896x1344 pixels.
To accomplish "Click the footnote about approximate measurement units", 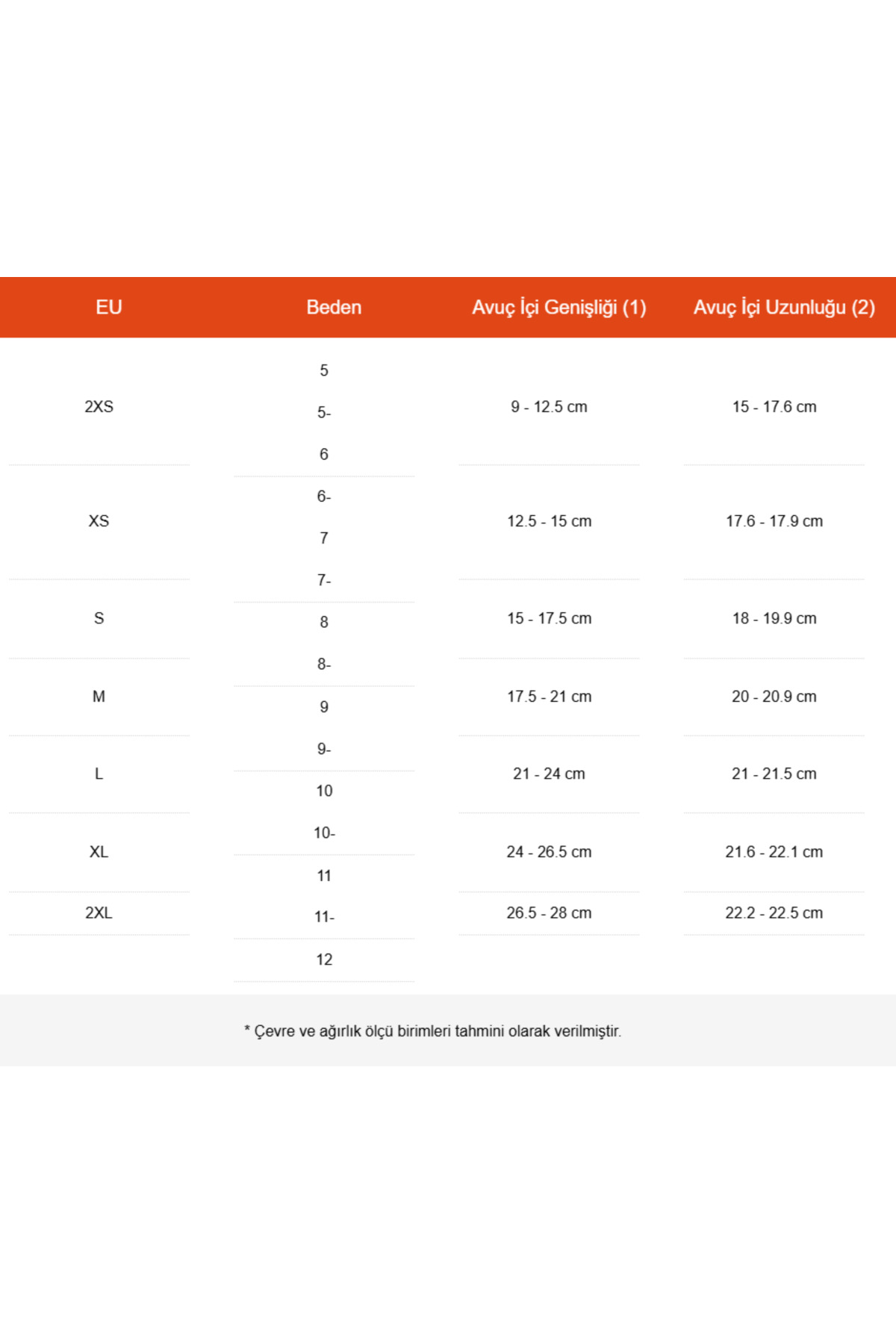I will (x=433, y=1031).
